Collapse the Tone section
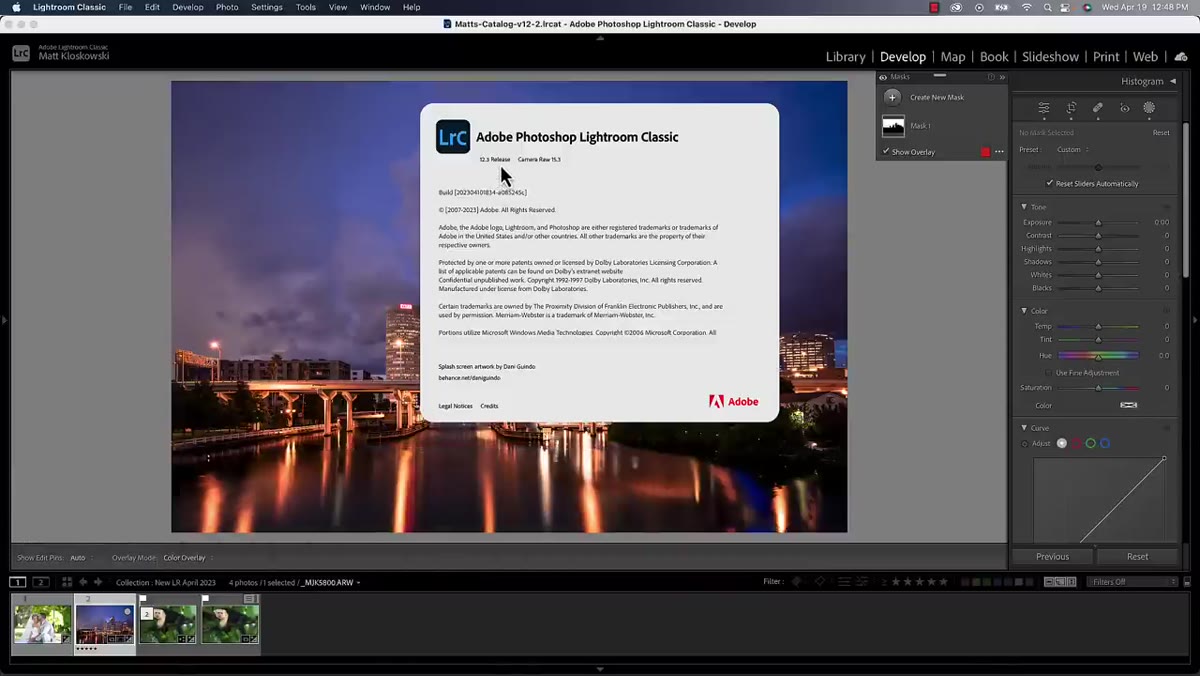 pyautogui.click(x=1024, y=207)
